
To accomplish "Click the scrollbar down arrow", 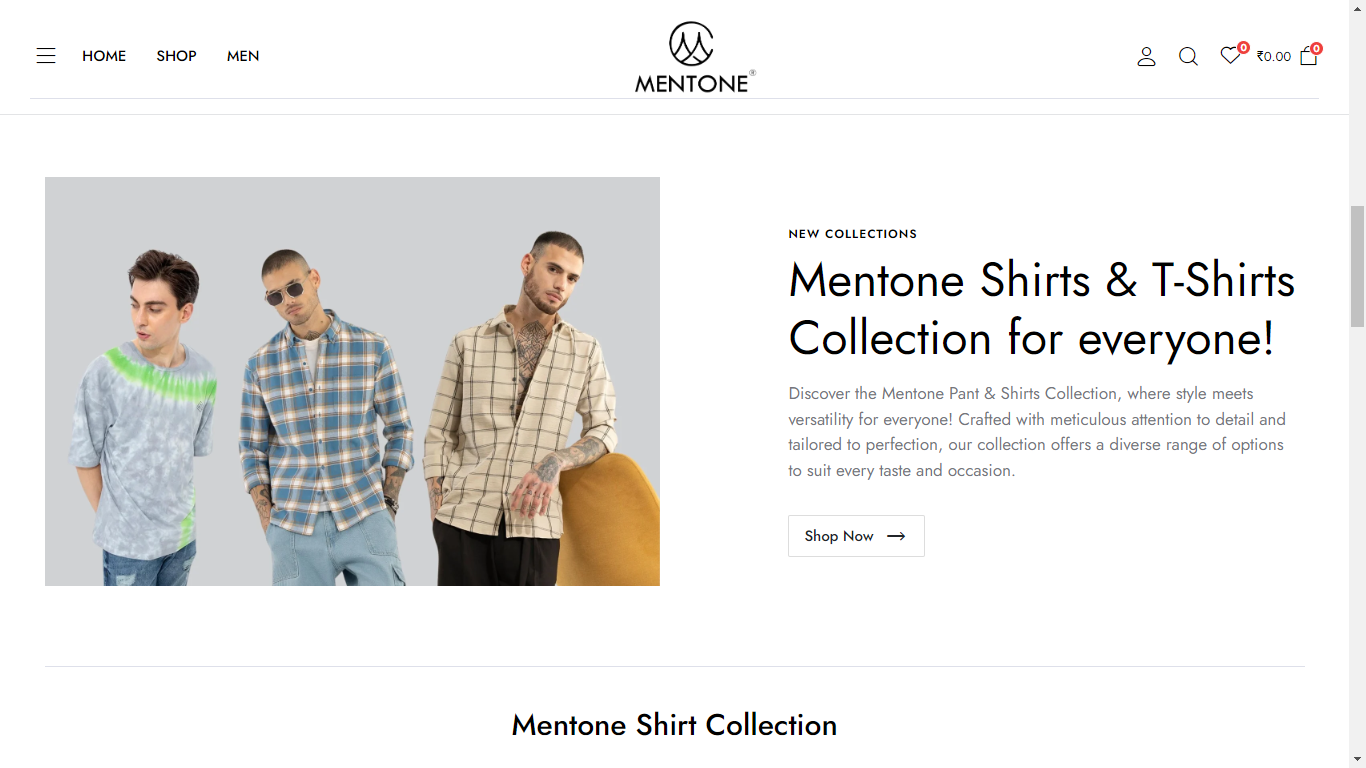I will 1357,760.
